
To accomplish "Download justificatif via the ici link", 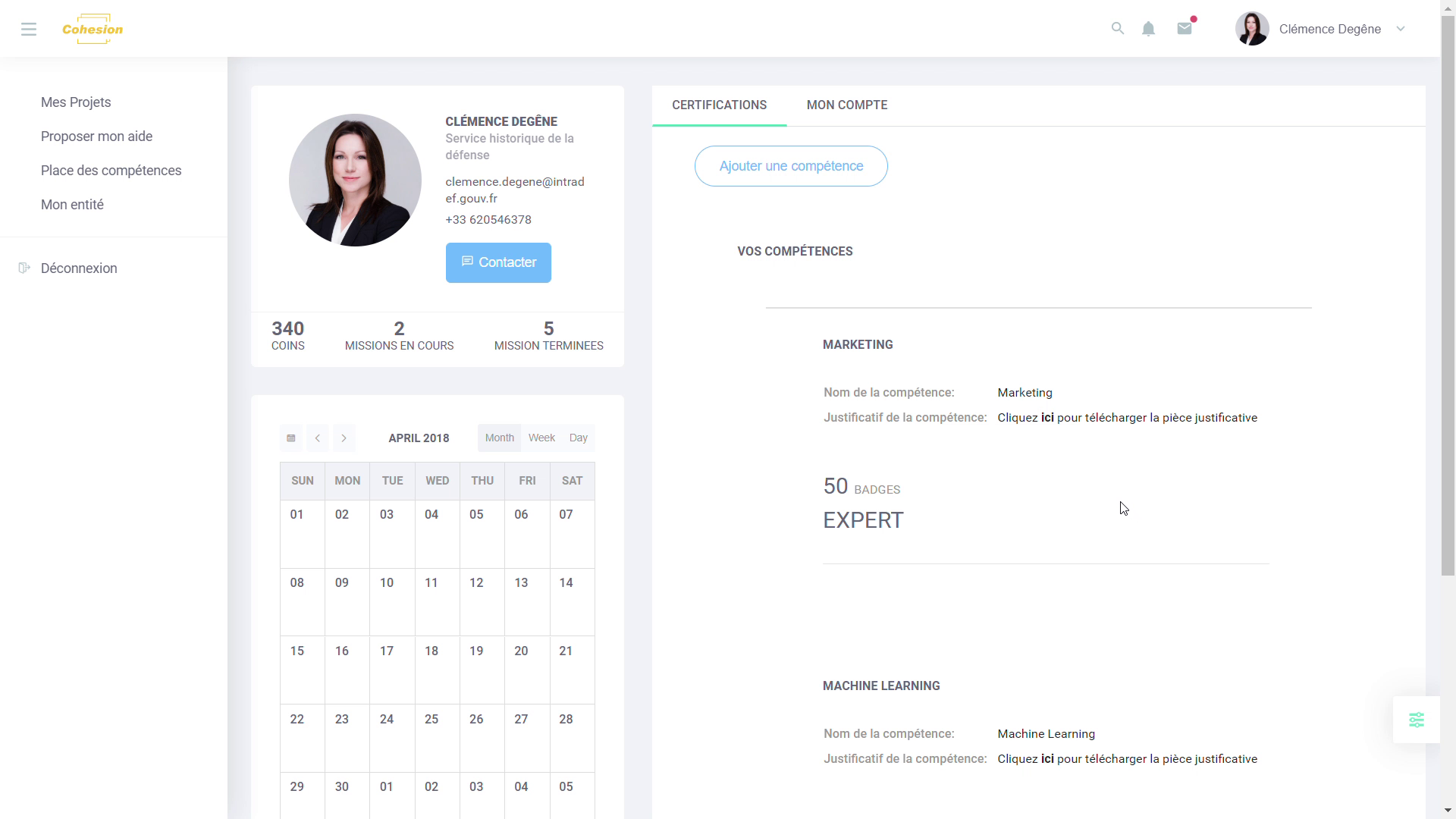I will 1047,418.
